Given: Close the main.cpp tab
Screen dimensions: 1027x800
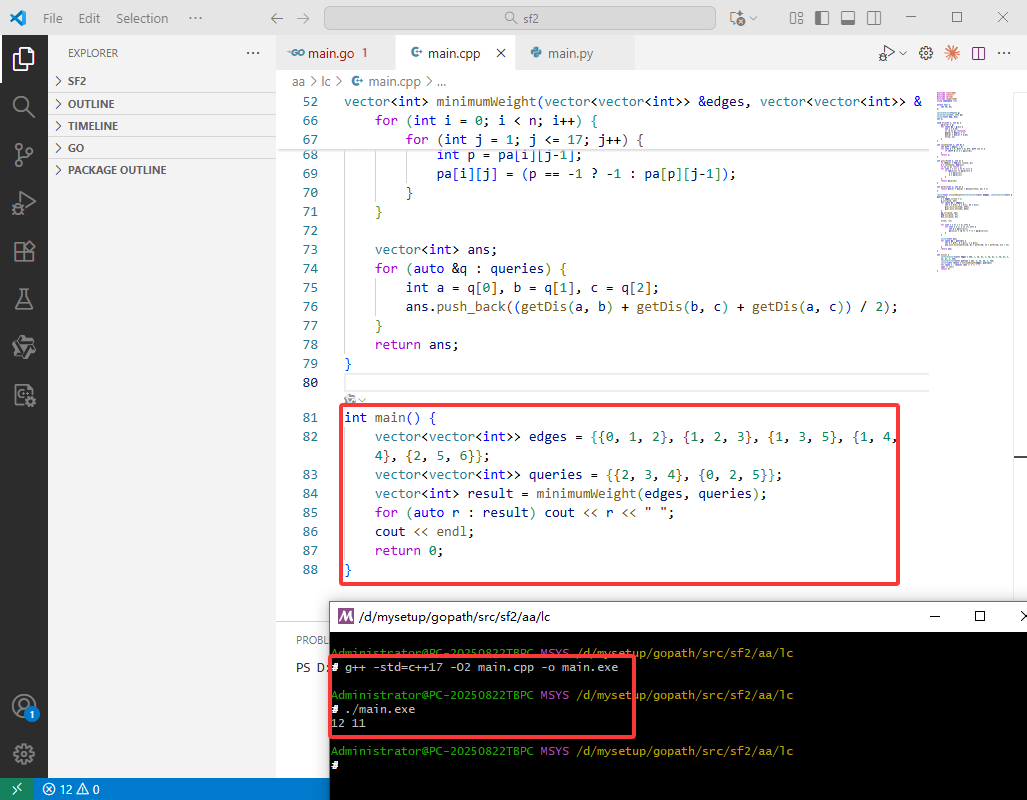Looking at the screenshot, I should pyautogui.click(x=500, y=53).
